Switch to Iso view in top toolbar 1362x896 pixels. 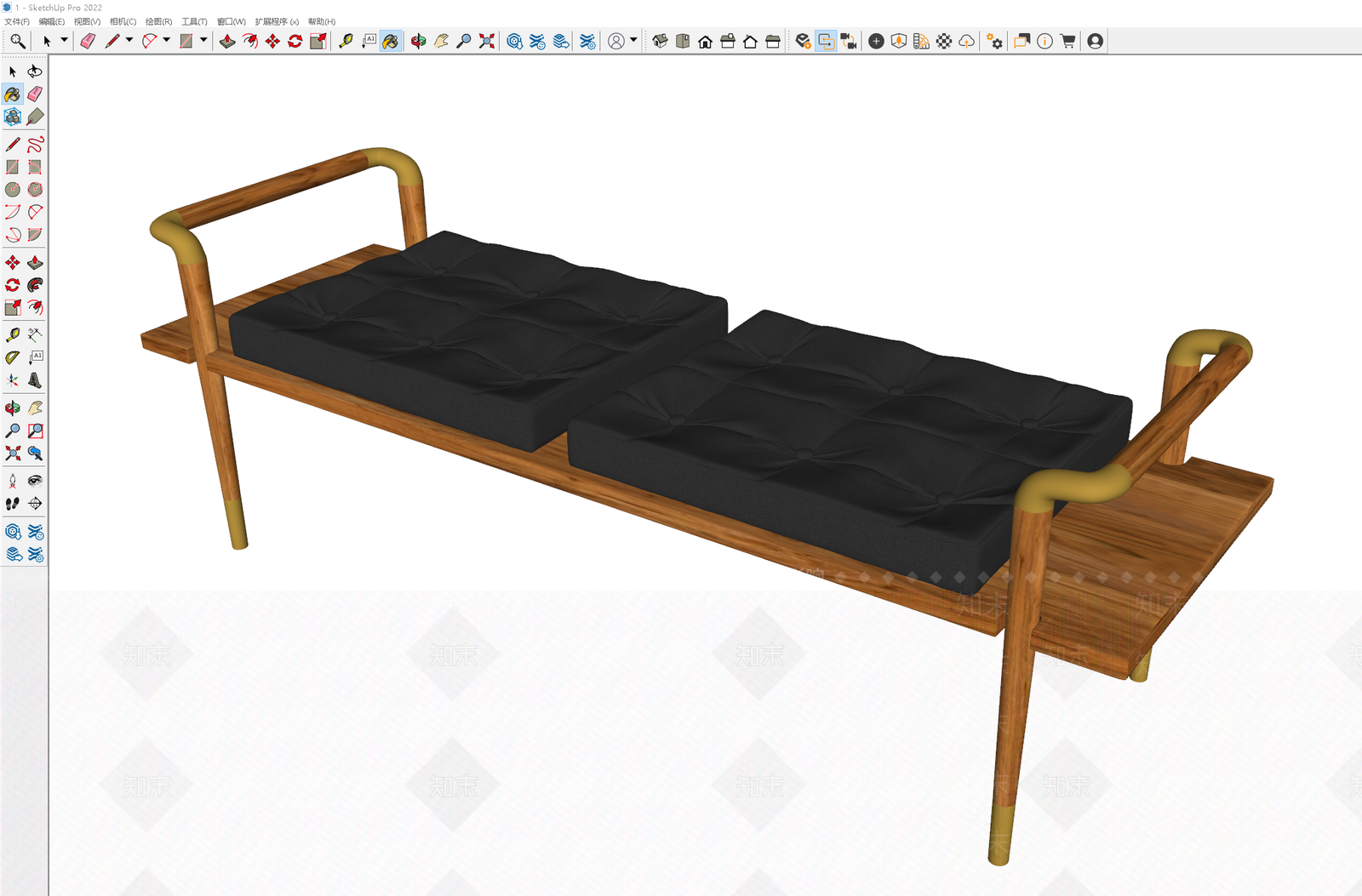click(x=660, y=41)
